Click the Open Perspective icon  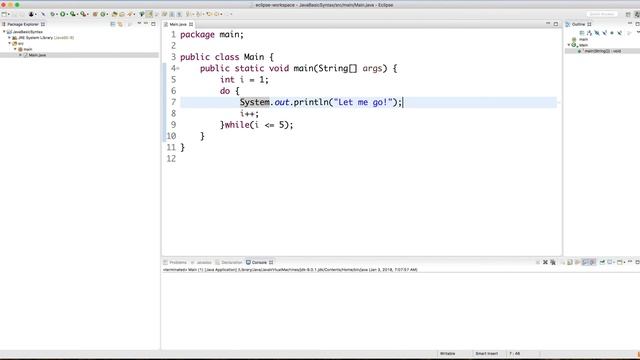tap(628, 14)
